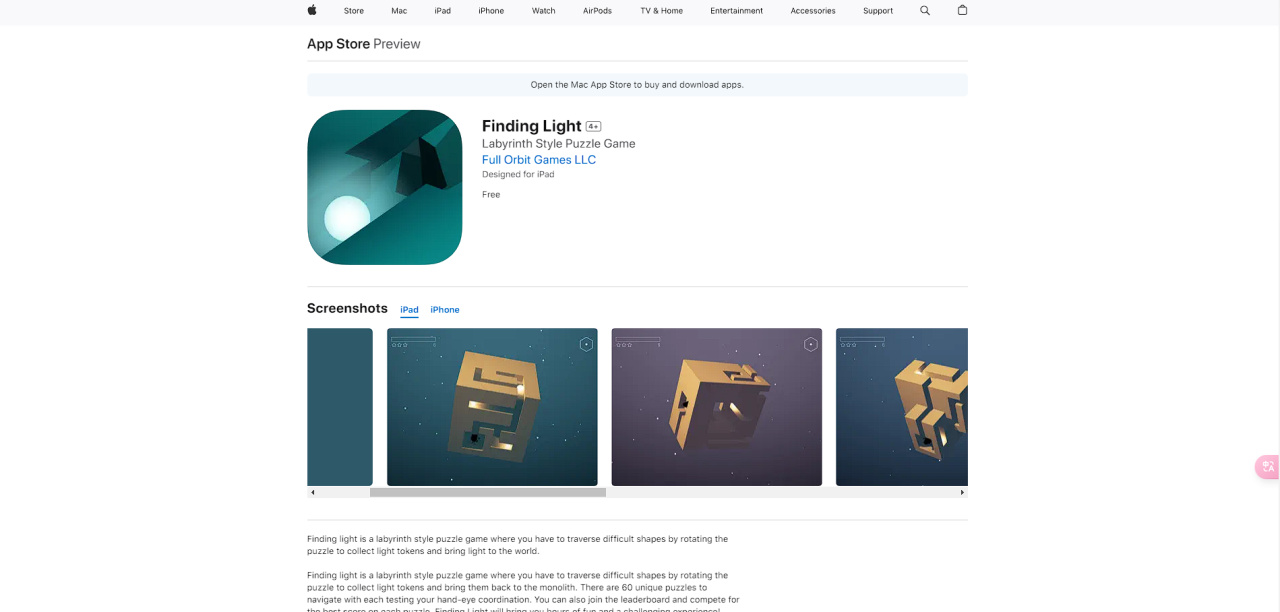Switch to iPad screenshots tab
1280x612 pixels.
[409, 310]
